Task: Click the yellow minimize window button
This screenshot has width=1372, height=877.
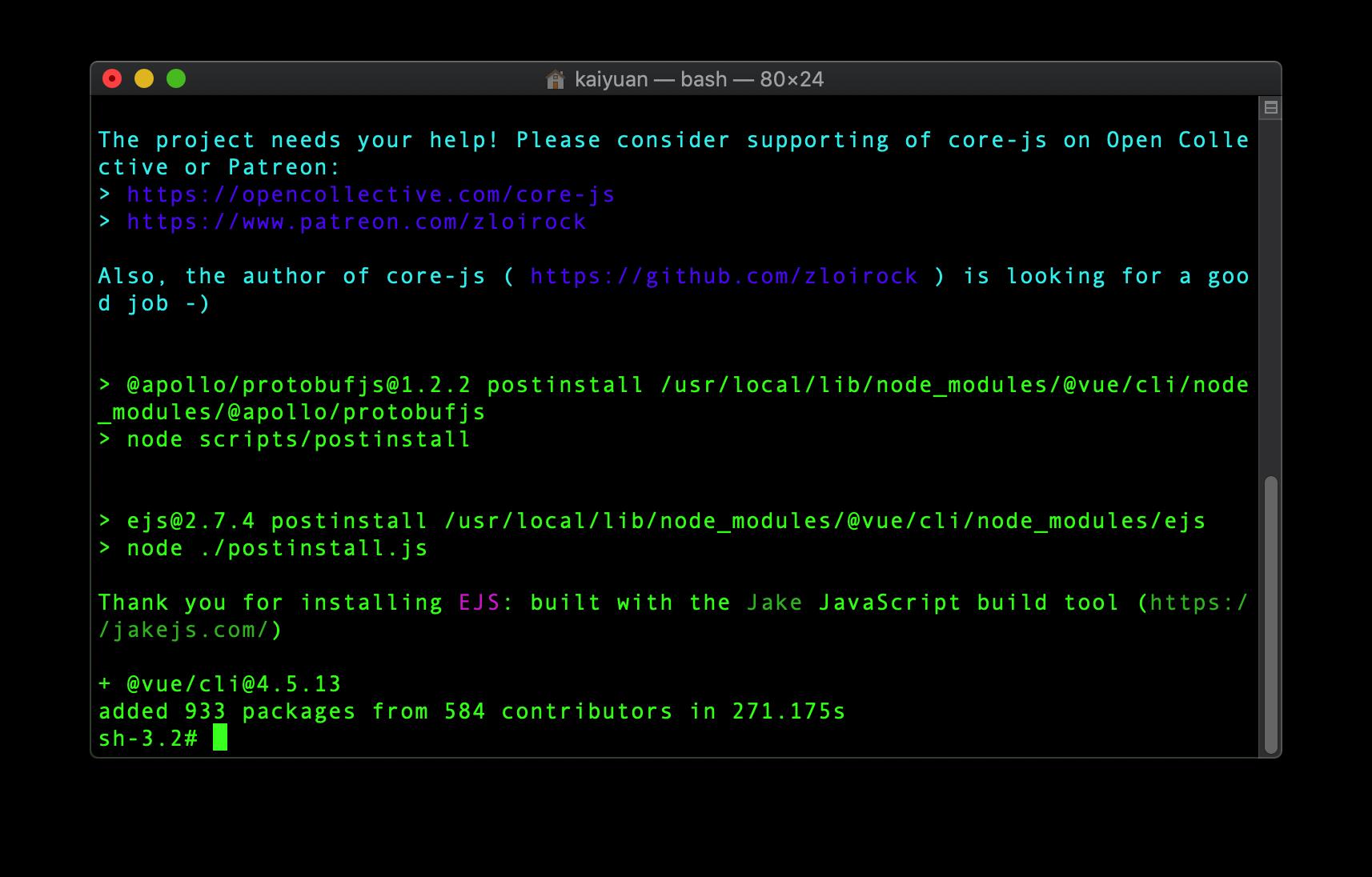Action: 144,78
